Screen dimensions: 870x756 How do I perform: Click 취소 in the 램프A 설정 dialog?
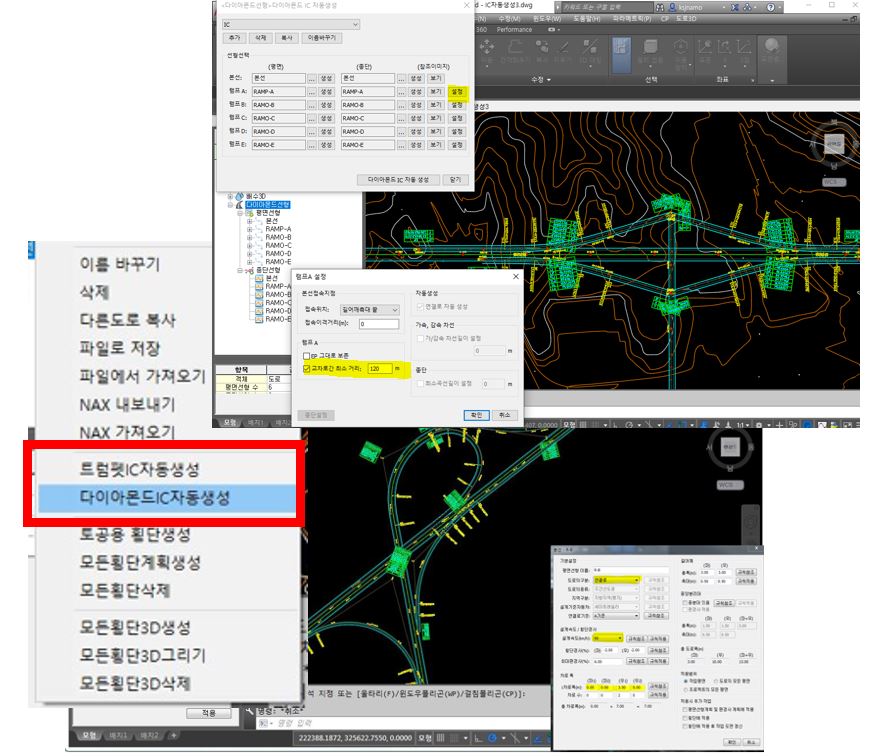504,415
